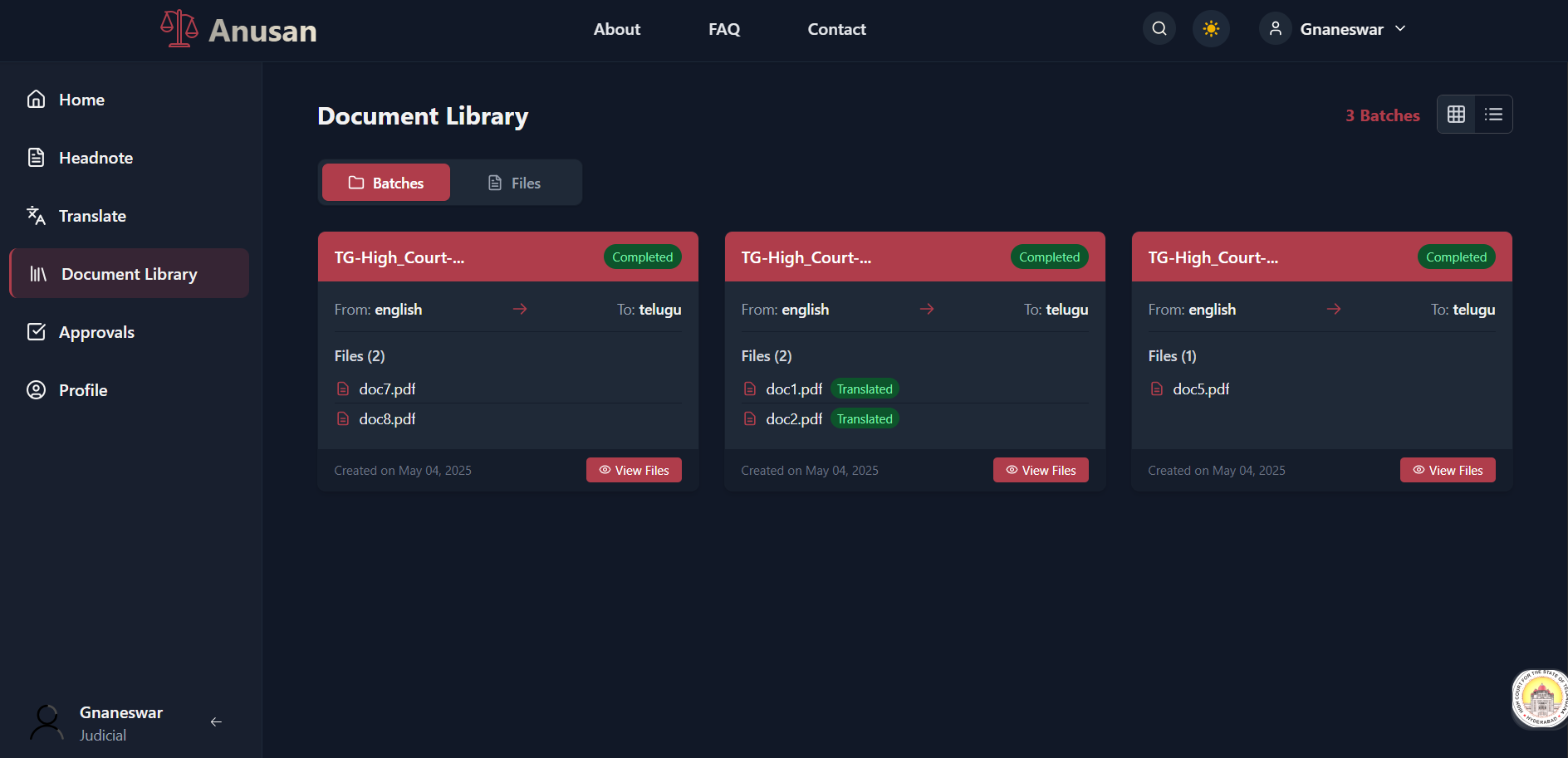The height and width of the screenshot is (758, 1568).
Task: Click the Anusan scales logo
Action: coord(179,27)
